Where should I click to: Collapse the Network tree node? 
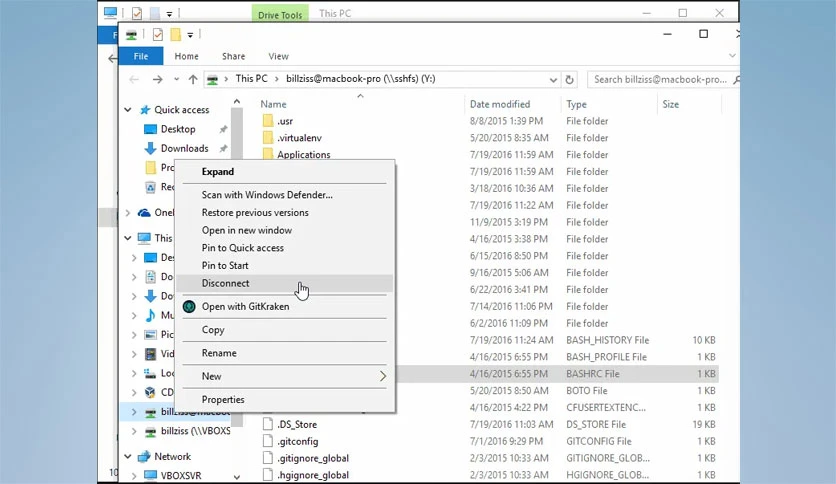(x=128, y=456)
